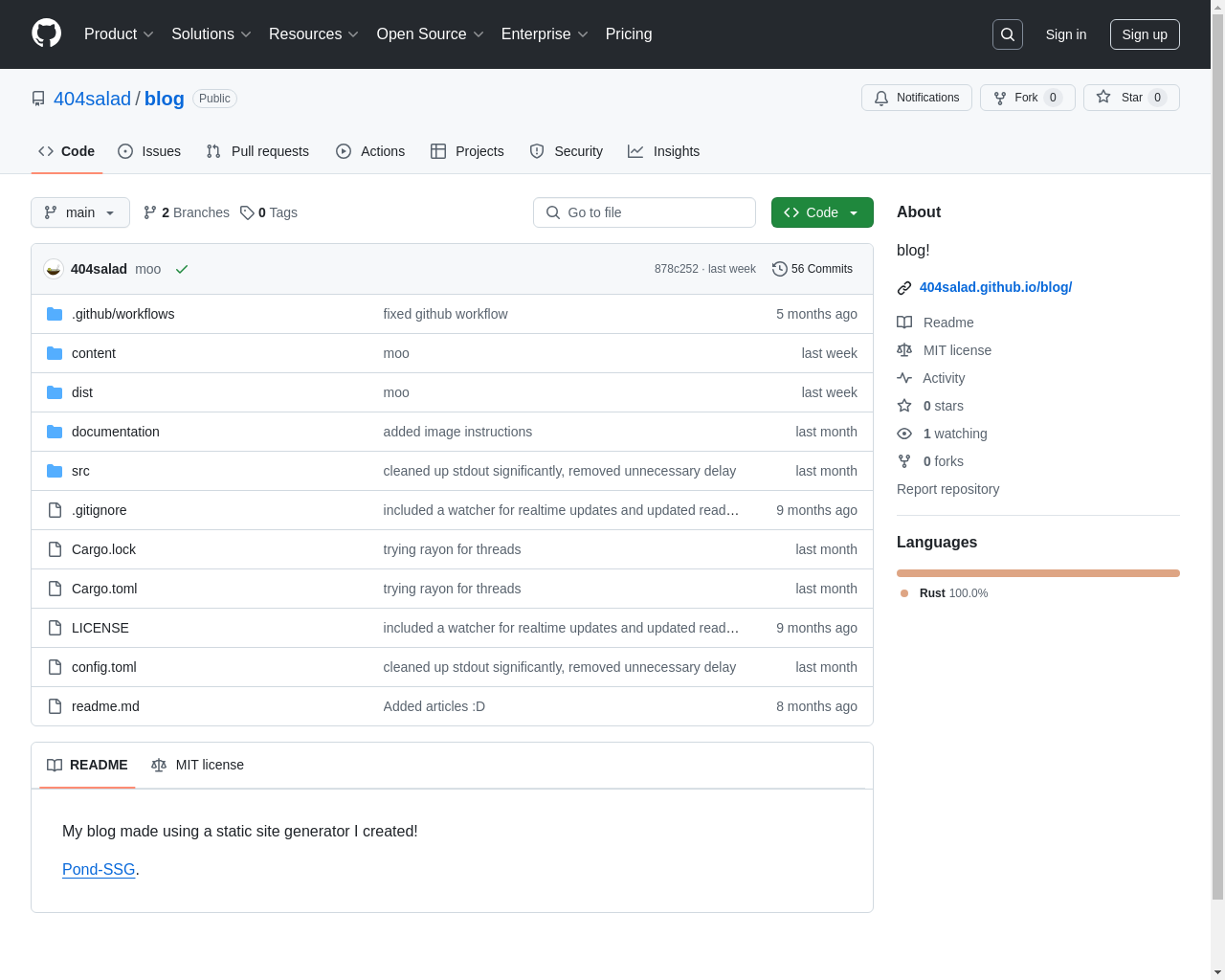Image resolution: width=1225 pixels, height=980 pixels.
Task: Select the Code repository tab
Action: [x=67, y=151]
